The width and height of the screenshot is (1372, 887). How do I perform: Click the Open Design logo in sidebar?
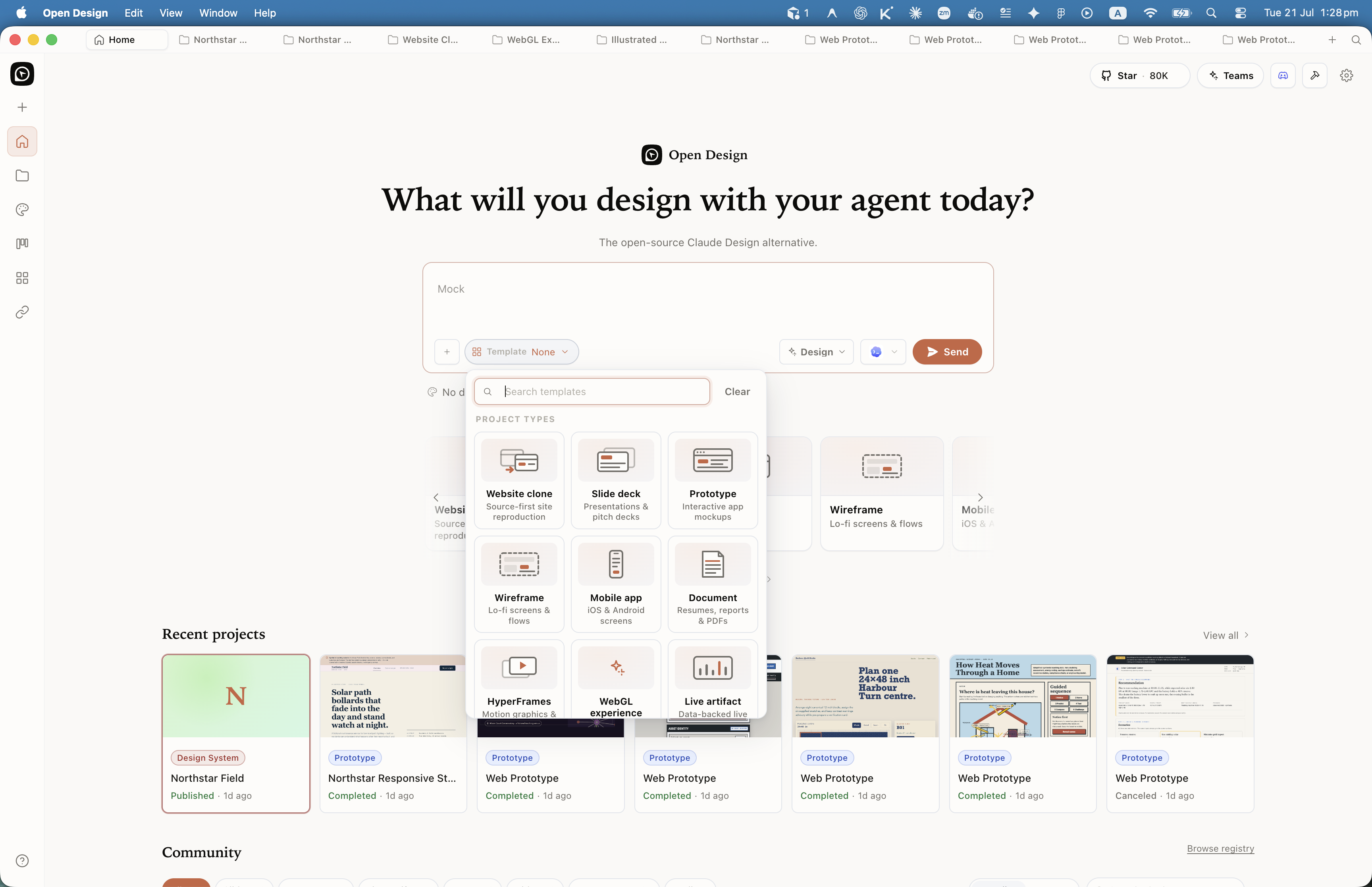tap(22, 74)
